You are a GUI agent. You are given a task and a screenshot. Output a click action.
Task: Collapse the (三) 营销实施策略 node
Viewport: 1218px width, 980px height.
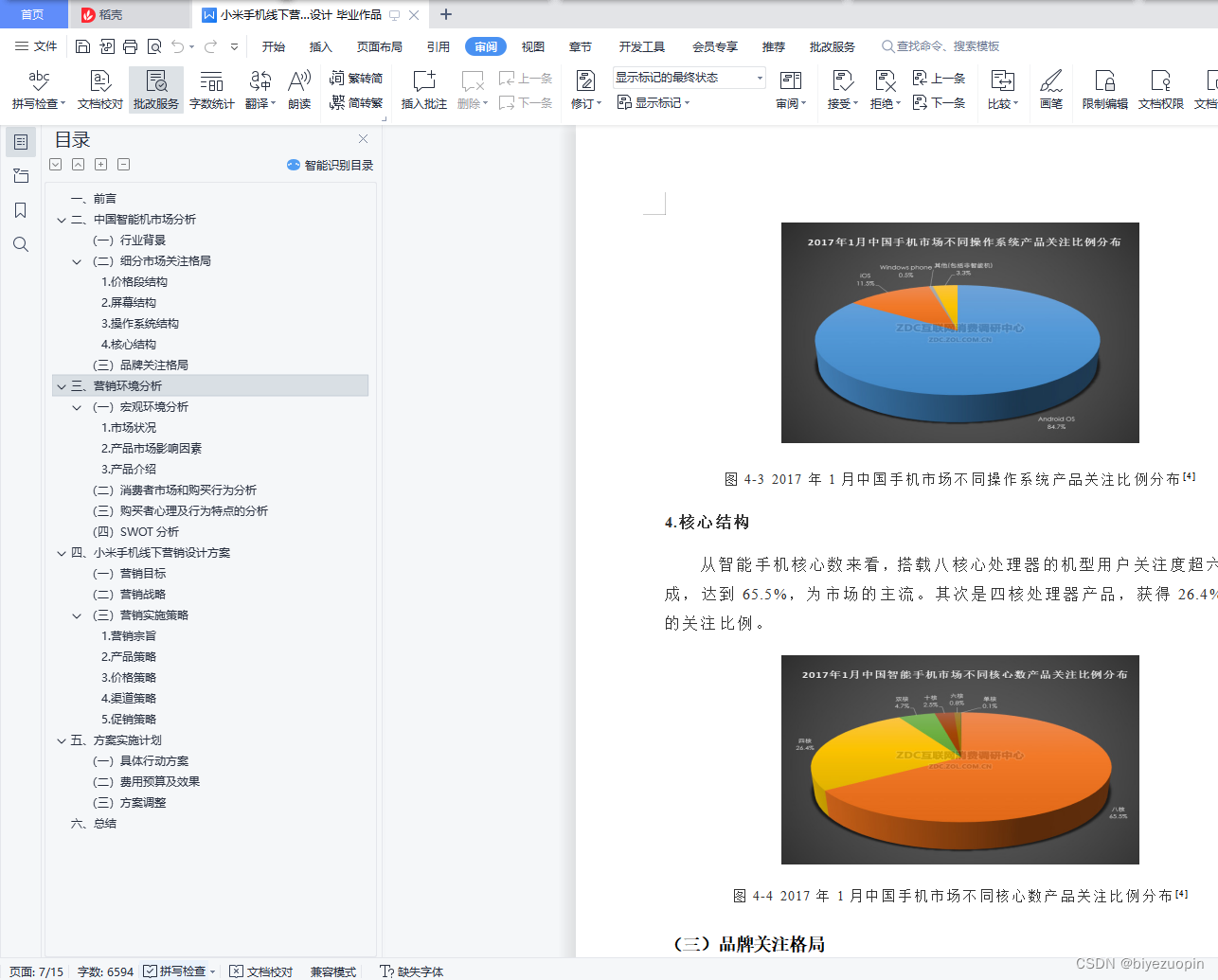tap(77, 615)
